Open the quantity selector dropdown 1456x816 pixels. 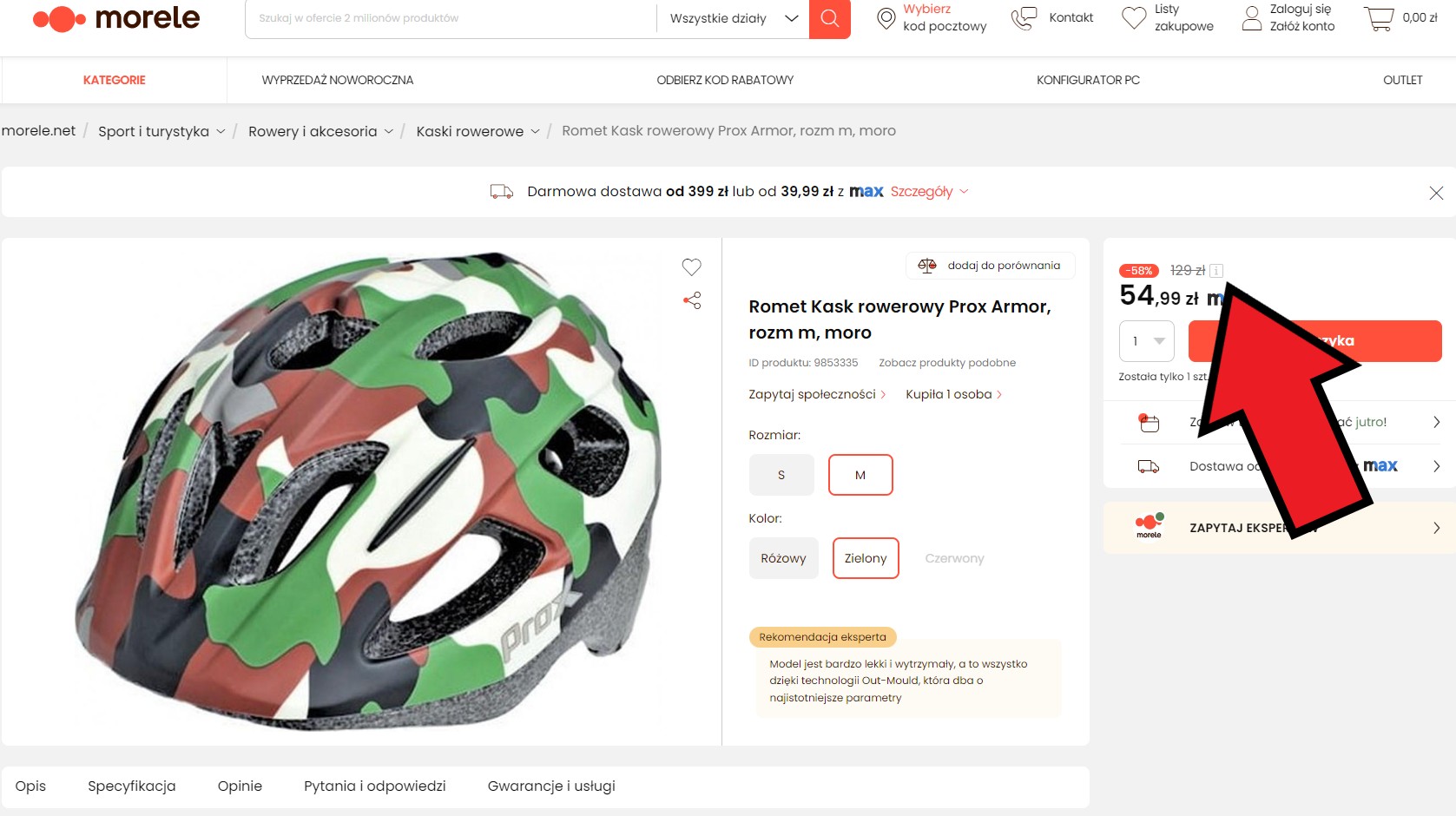1146,341
